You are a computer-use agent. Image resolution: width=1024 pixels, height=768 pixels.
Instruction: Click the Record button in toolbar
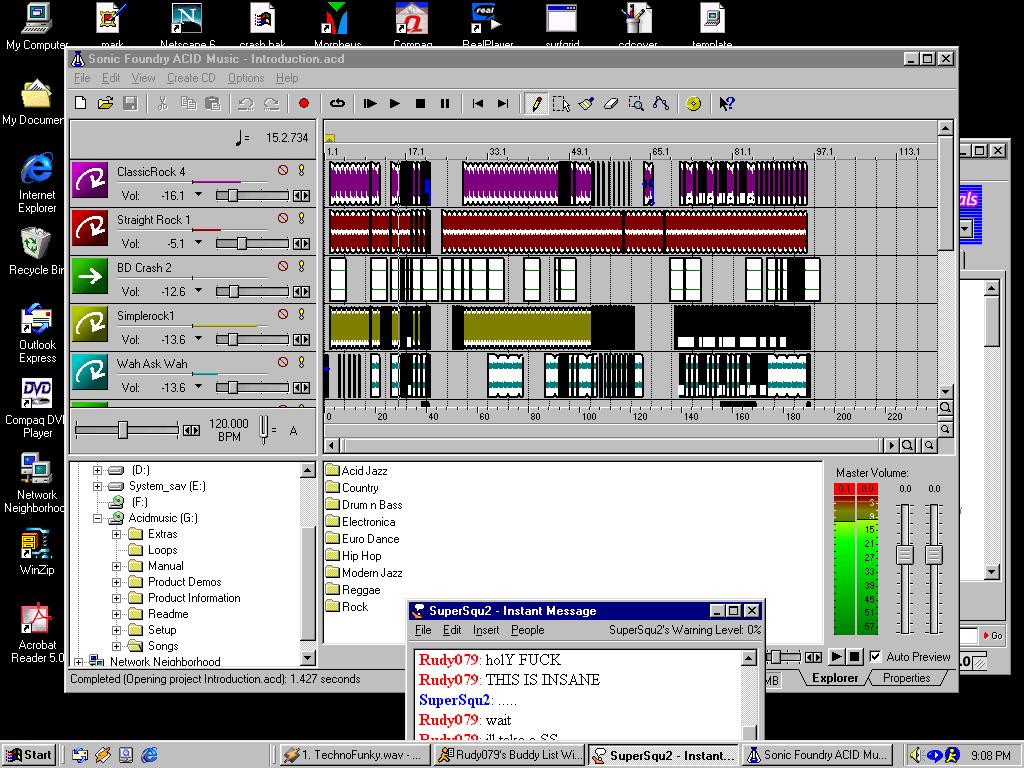[304, 103]
